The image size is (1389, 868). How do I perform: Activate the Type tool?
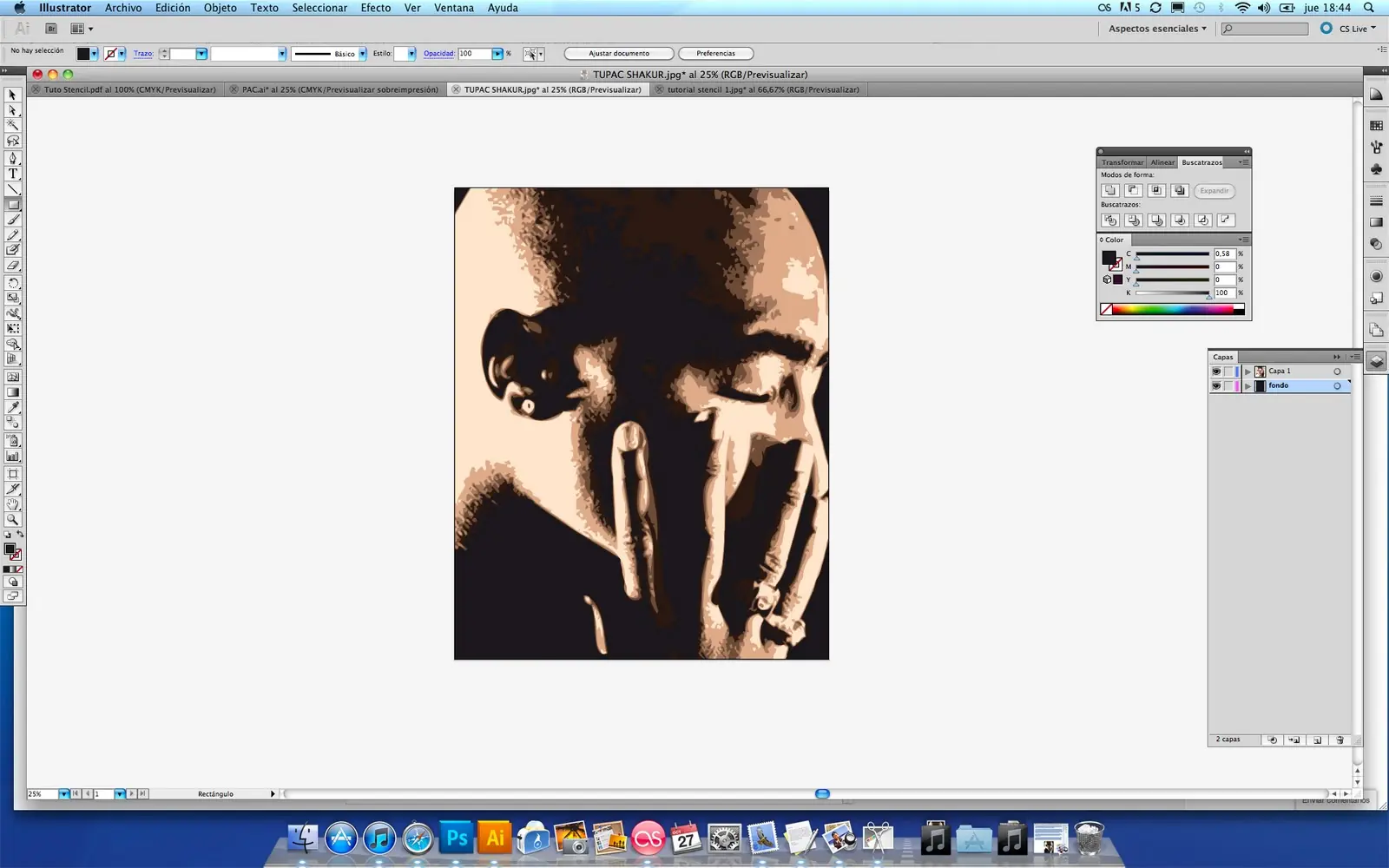coord(12,174)
